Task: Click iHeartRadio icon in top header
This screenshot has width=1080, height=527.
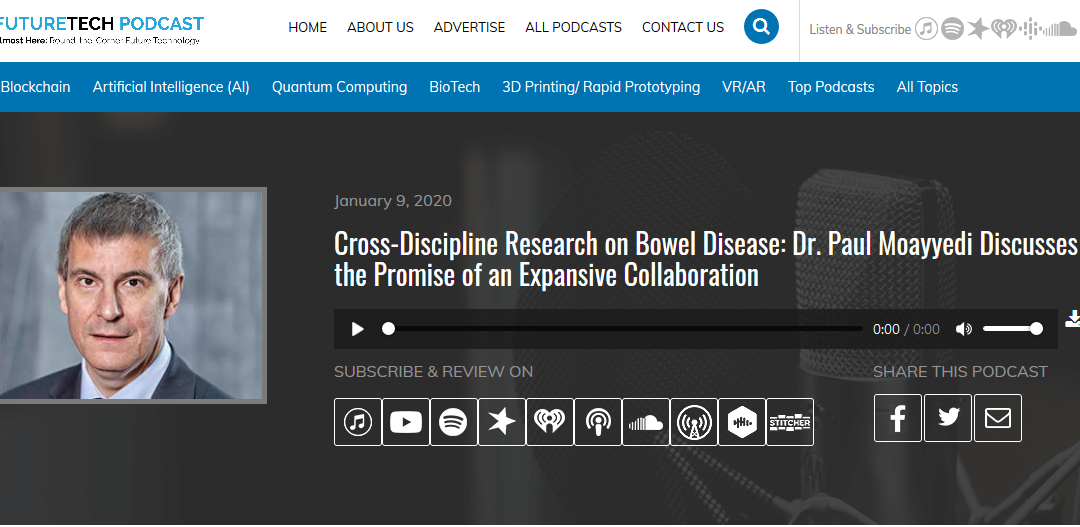Action: click(1003, 29)
